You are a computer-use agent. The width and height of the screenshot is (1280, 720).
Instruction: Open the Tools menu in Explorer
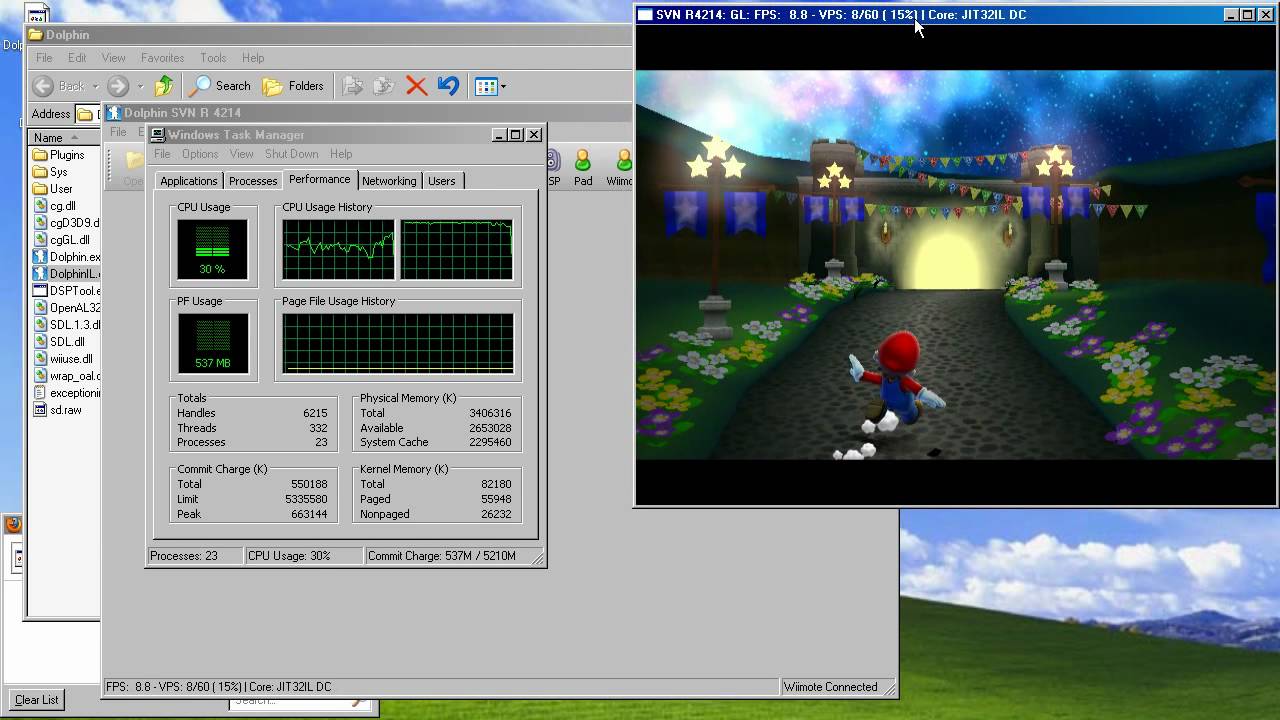pyautogui.click(x=213, y=58)
